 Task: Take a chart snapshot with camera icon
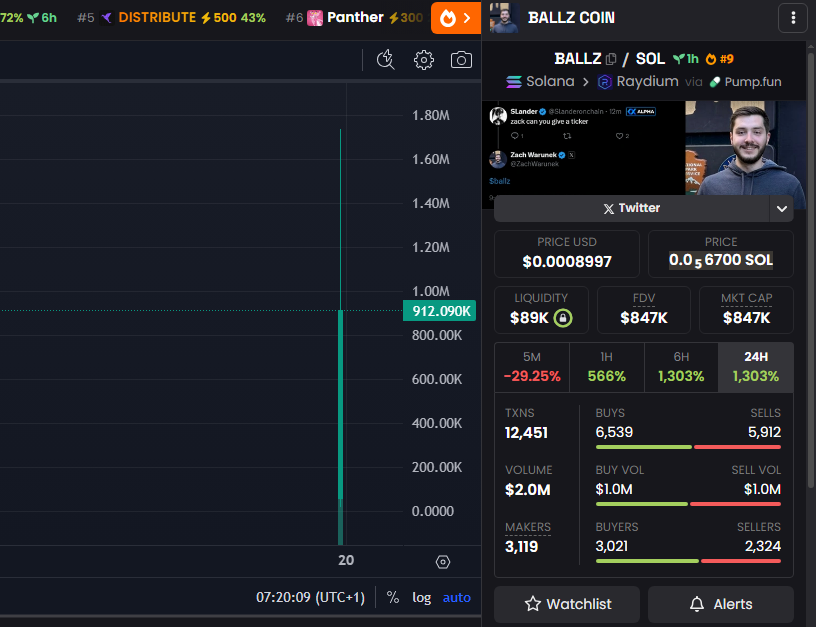(x=462, y=60)
